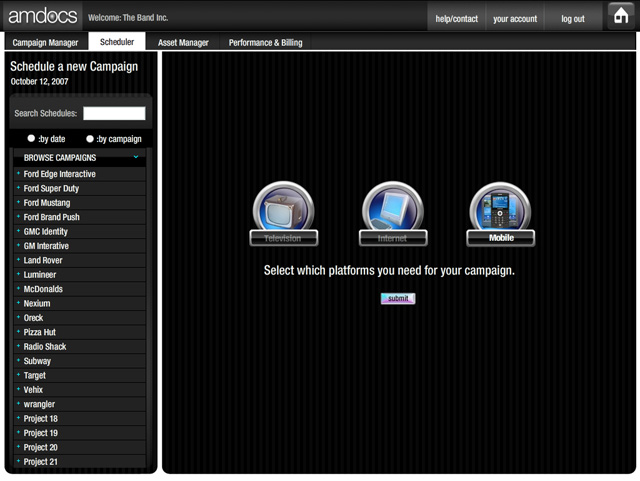Open the Project 21 row
The height and width of the screenshot is (481, 640).
[x=80, y=461]
